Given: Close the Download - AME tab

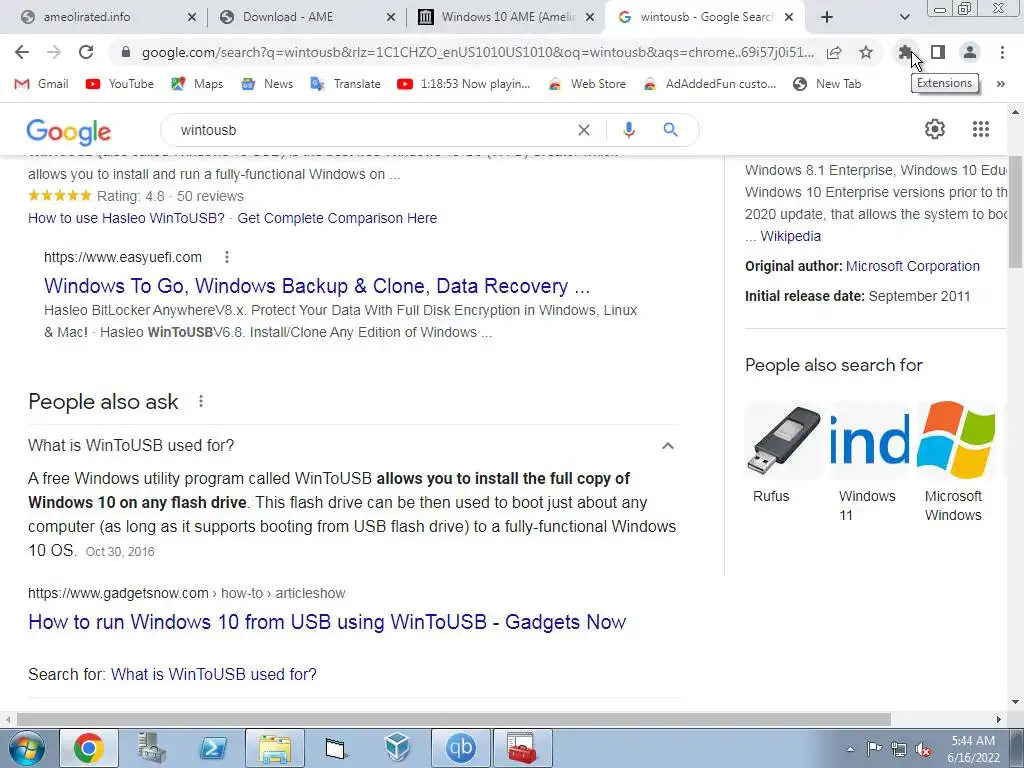Looking at the screenshot, I should click(391, 17).
